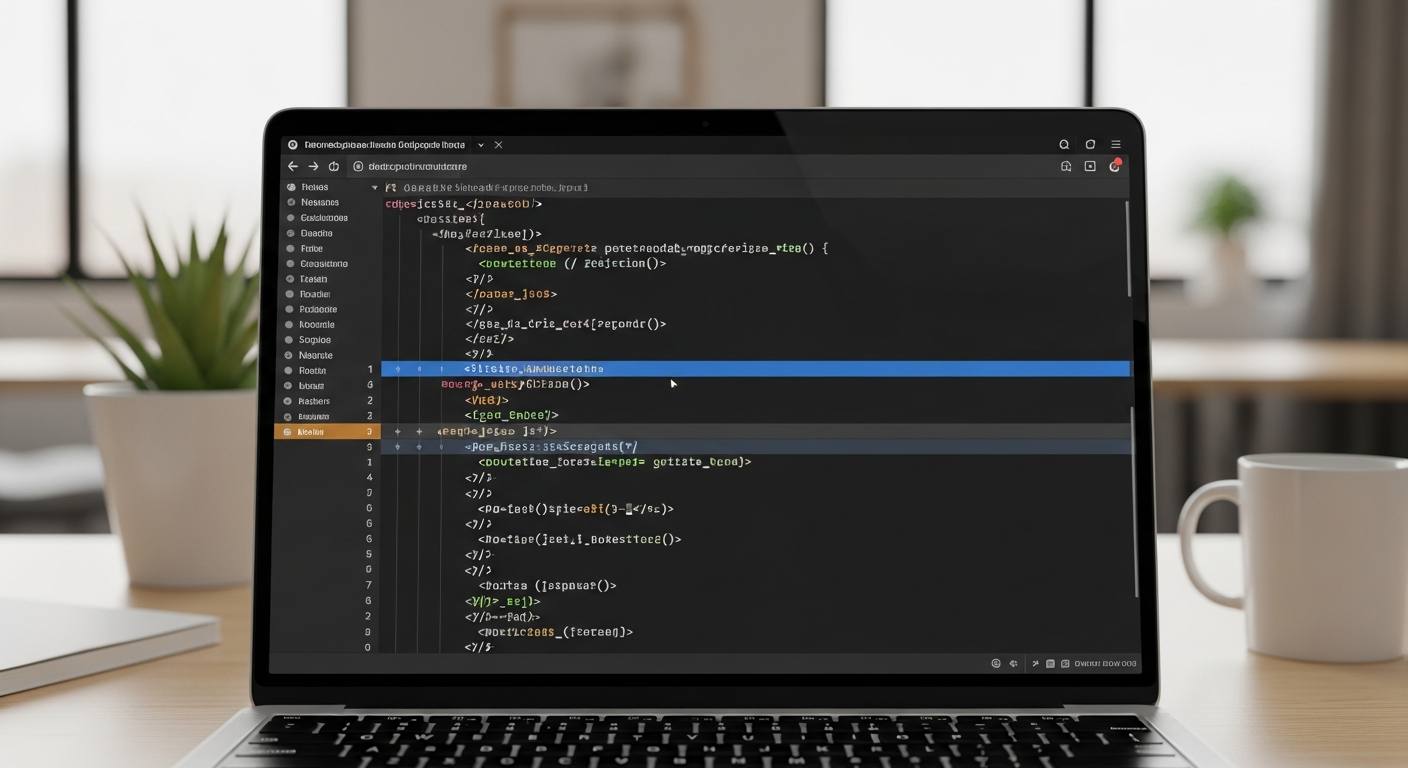Click the page reload icon
This screenshot has height=768, width=1408.
[333, 166]
